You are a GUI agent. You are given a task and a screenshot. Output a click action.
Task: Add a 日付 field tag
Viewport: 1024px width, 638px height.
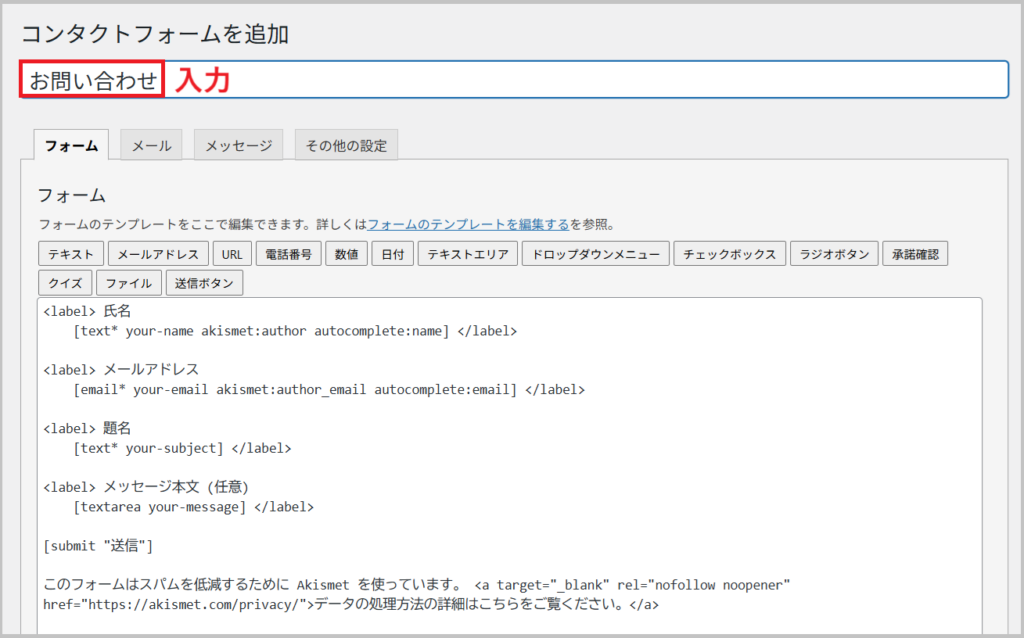click(x=393, y=254)
